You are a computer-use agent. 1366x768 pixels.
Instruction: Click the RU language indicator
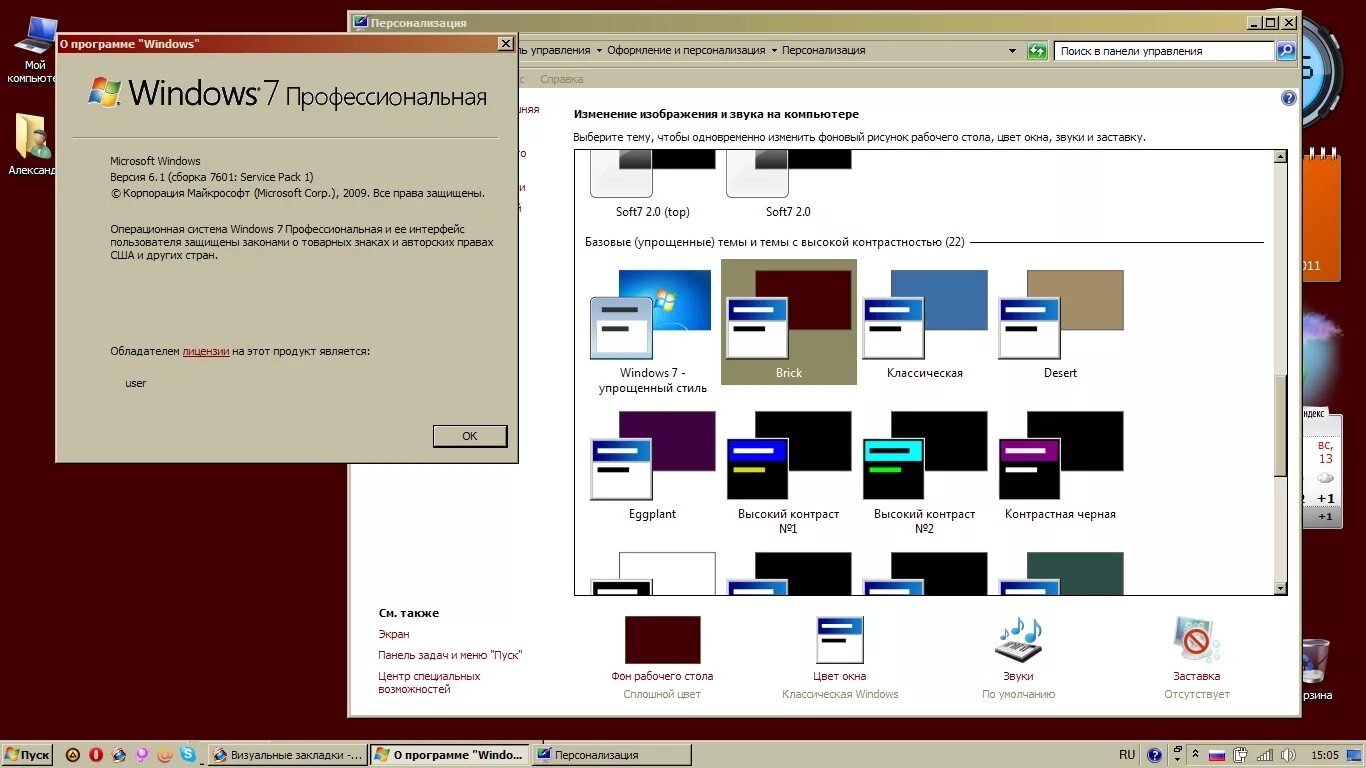pyautogui.click(x=1127, y=755)
